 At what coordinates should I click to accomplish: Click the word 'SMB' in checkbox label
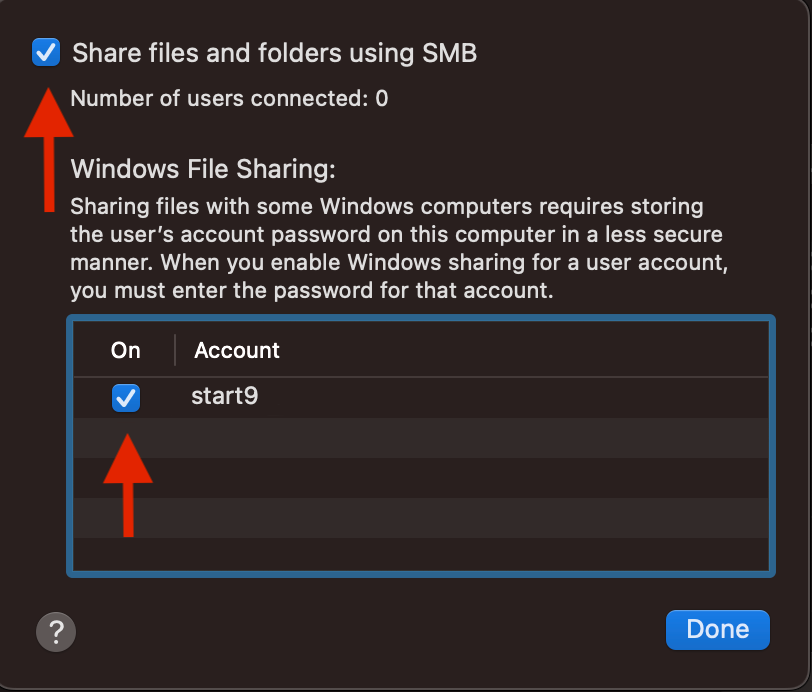[x=449, y=53]
